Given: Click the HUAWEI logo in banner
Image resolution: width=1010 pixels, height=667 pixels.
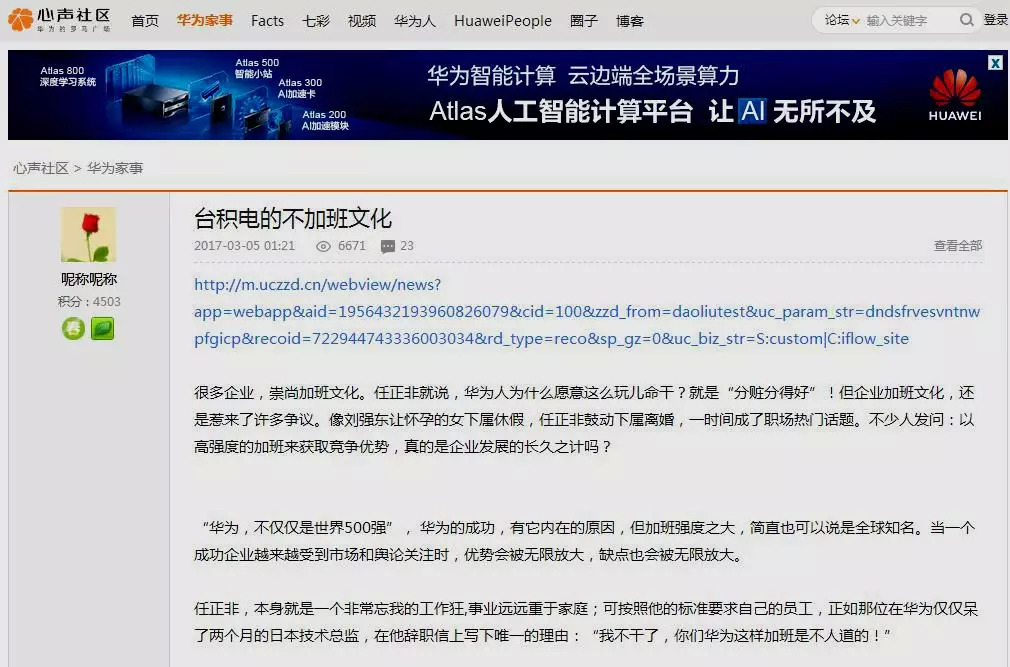Looking at the screenshot, I should [x=955, y=95].
